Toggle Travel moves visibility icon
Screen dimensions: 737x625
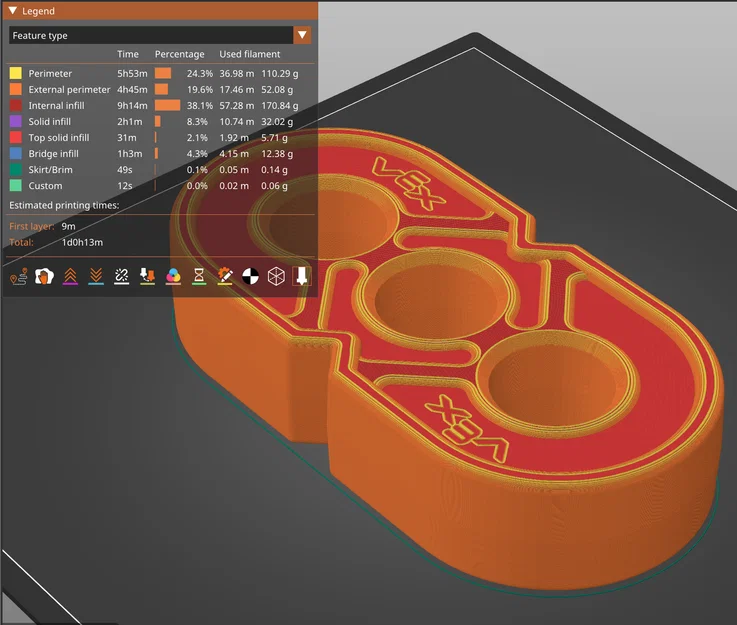click(x=18, y=276)
